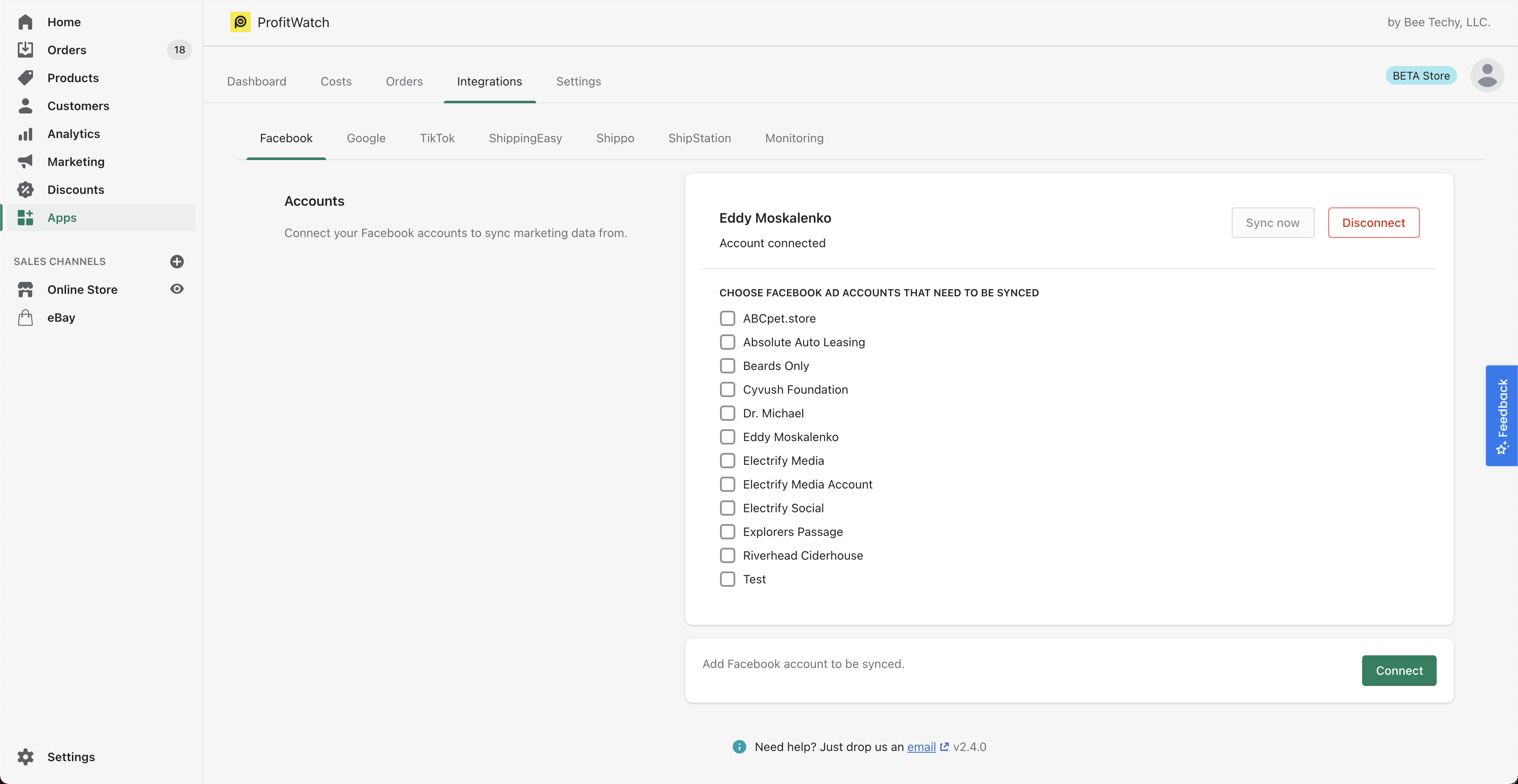Click the version label v2.4.0
This screenshot has width=1518, height=784.
pos(970,746)
